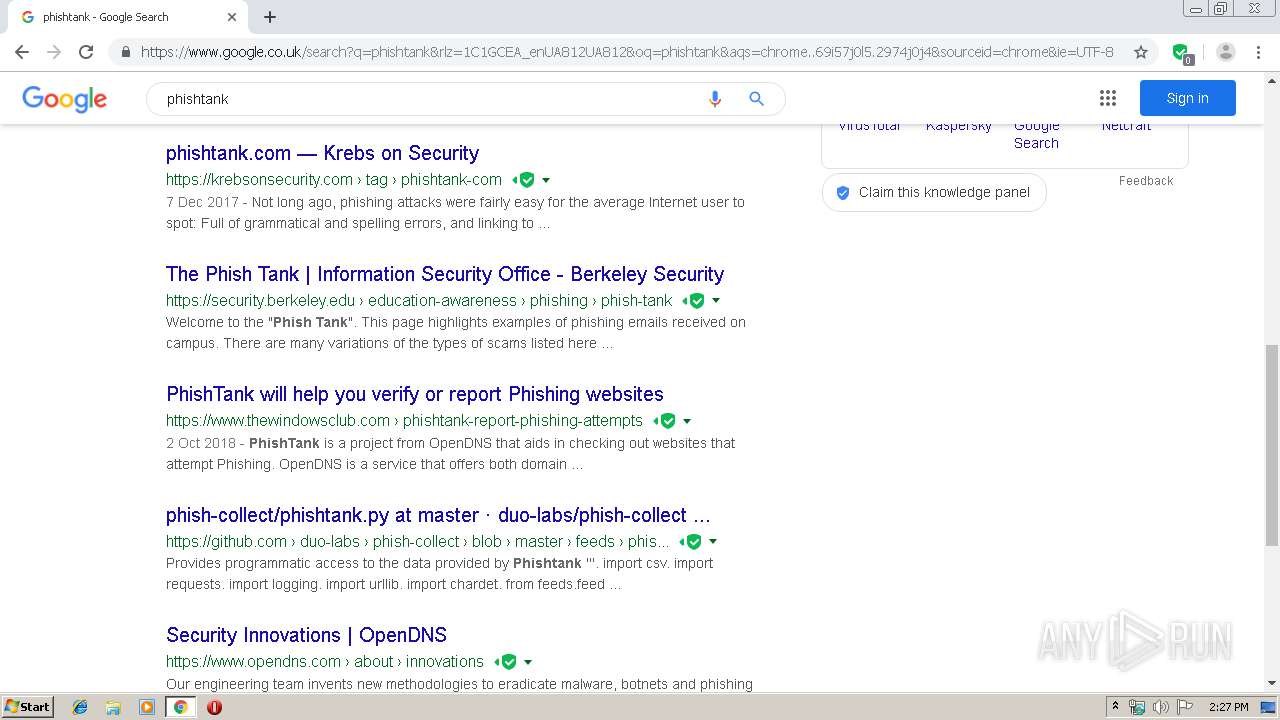
Task: Launch the media player taskbar icon
Action: pyautogui.click(x=147, y=707)
